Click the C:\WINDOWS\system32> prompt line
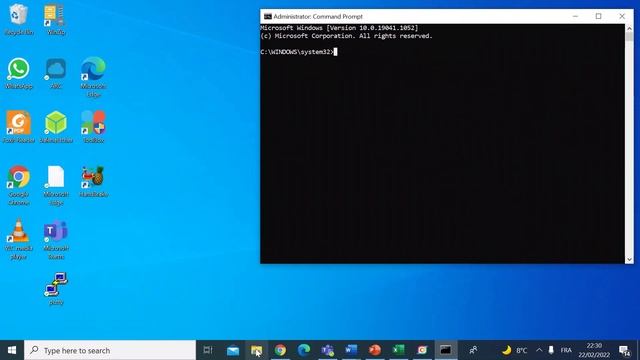Viewport: 640px width, 360px height. pos(299,52)
